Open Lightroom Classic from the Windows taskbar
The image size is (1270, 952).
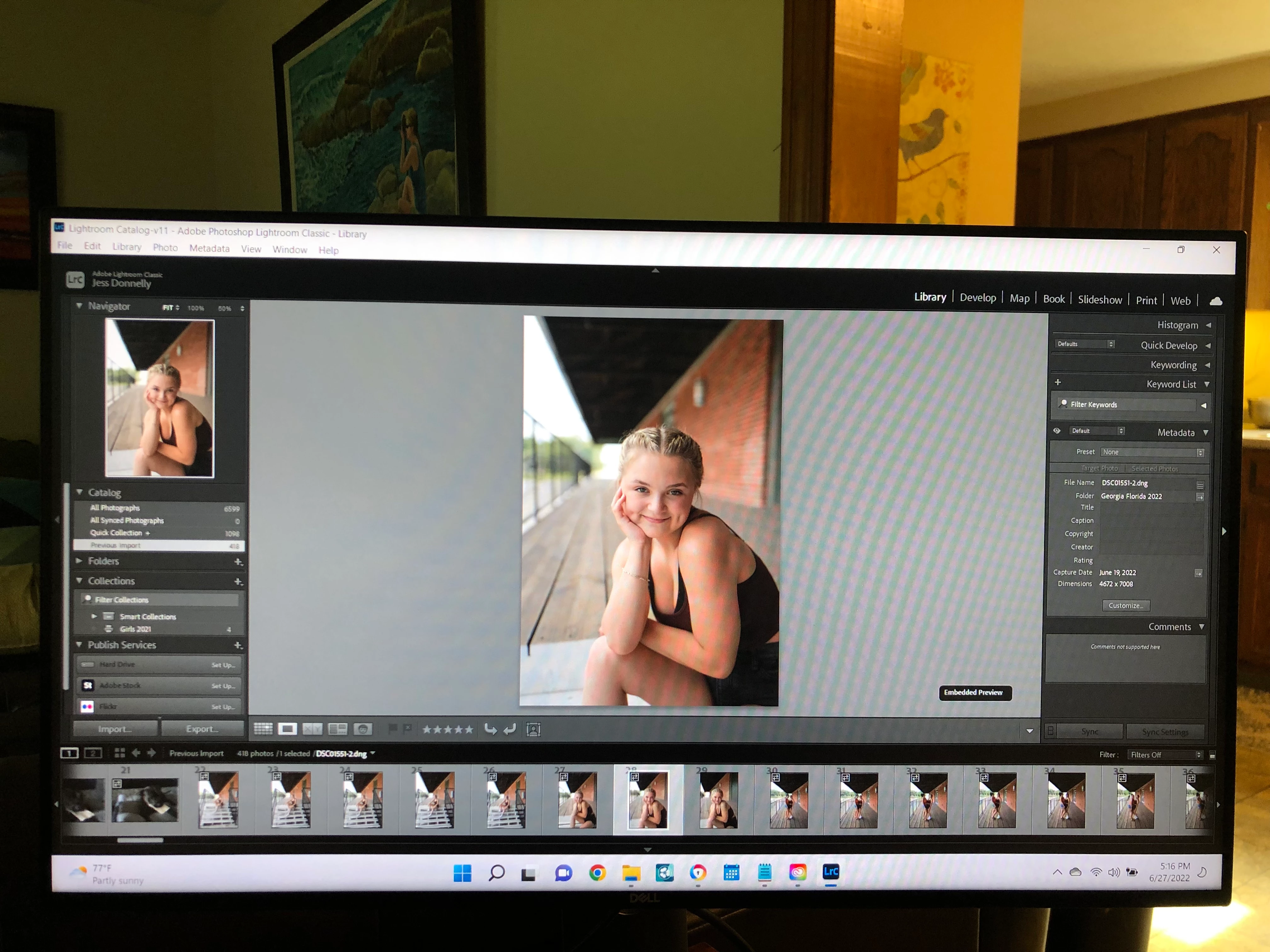coord(830,872)
